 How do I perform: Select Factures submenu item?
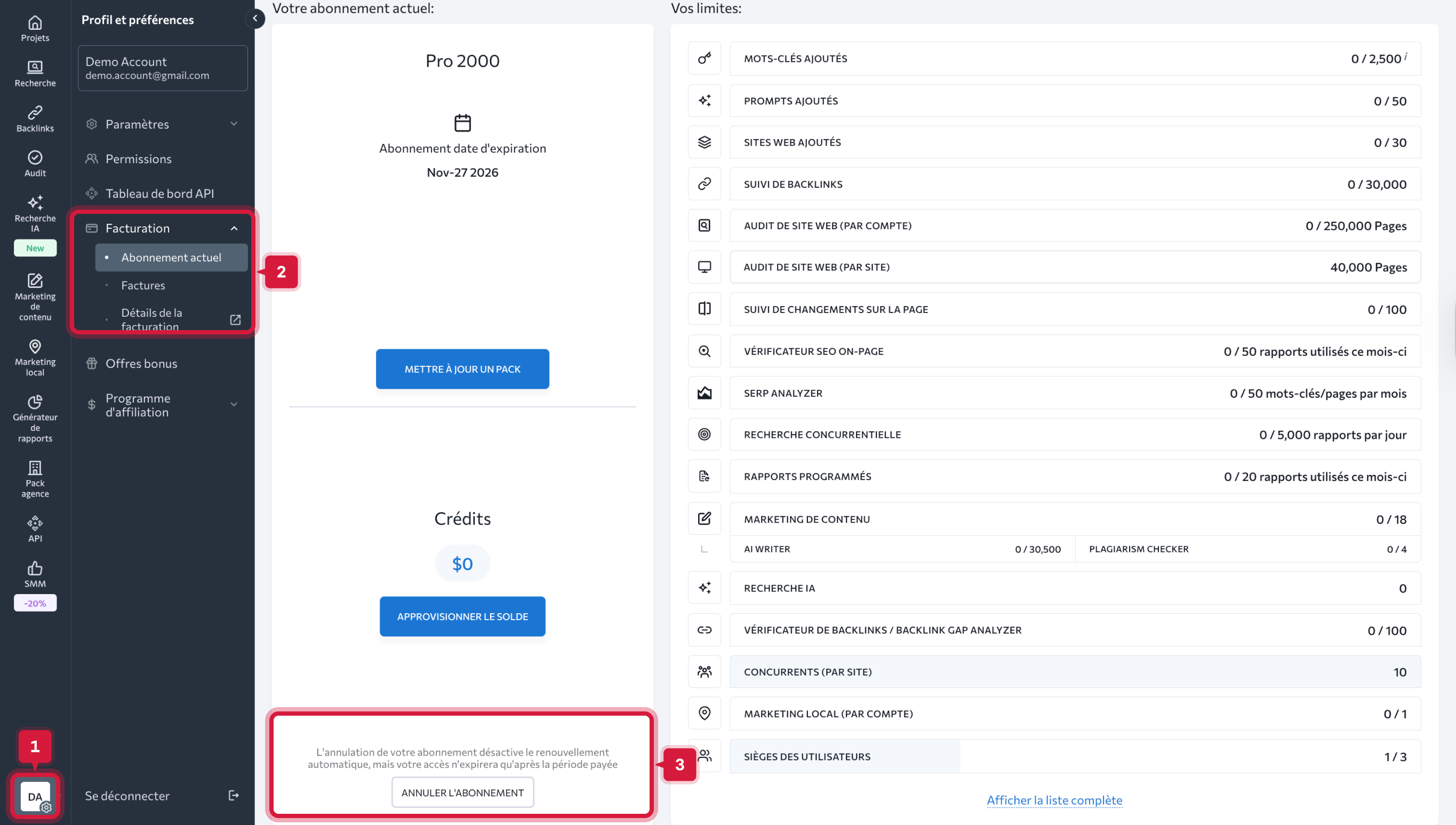tap(143, 285)
